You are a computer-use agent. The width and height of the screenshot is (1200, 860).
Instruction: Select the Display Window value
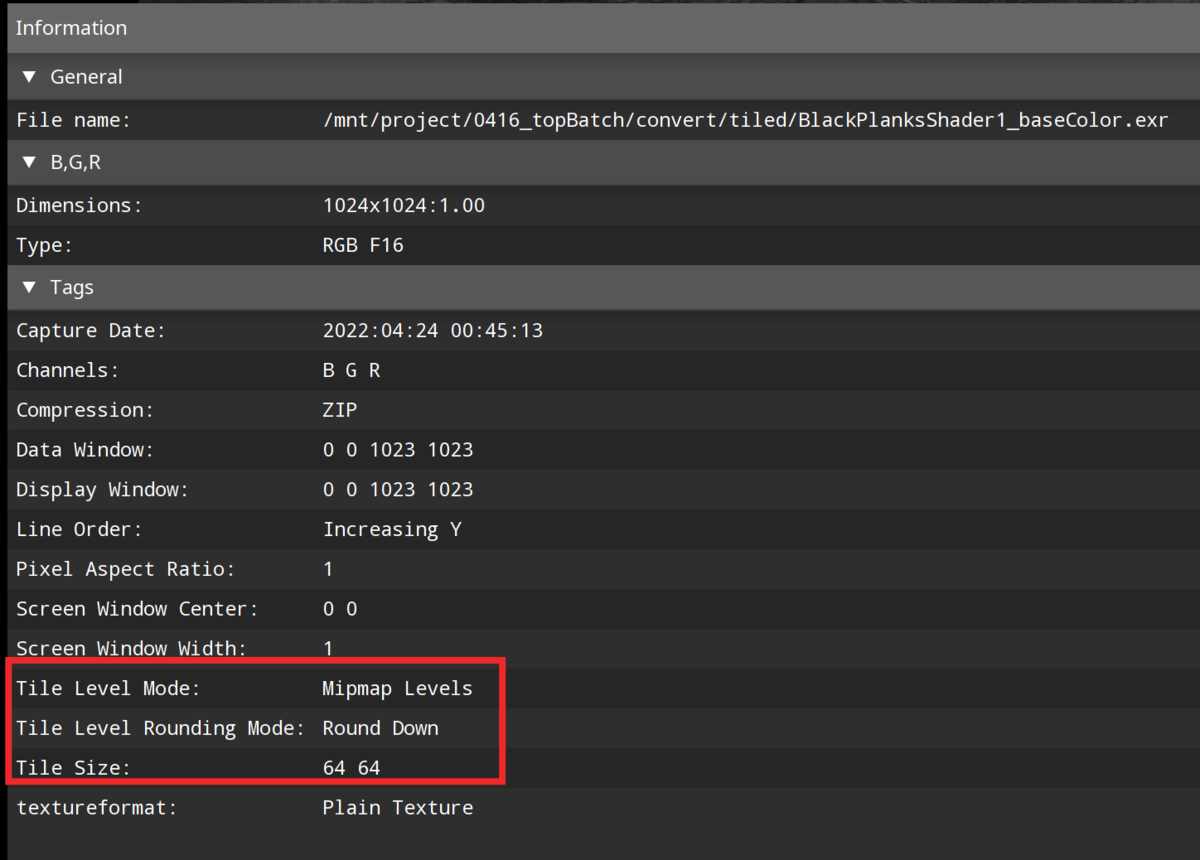(x=398, y=490)
